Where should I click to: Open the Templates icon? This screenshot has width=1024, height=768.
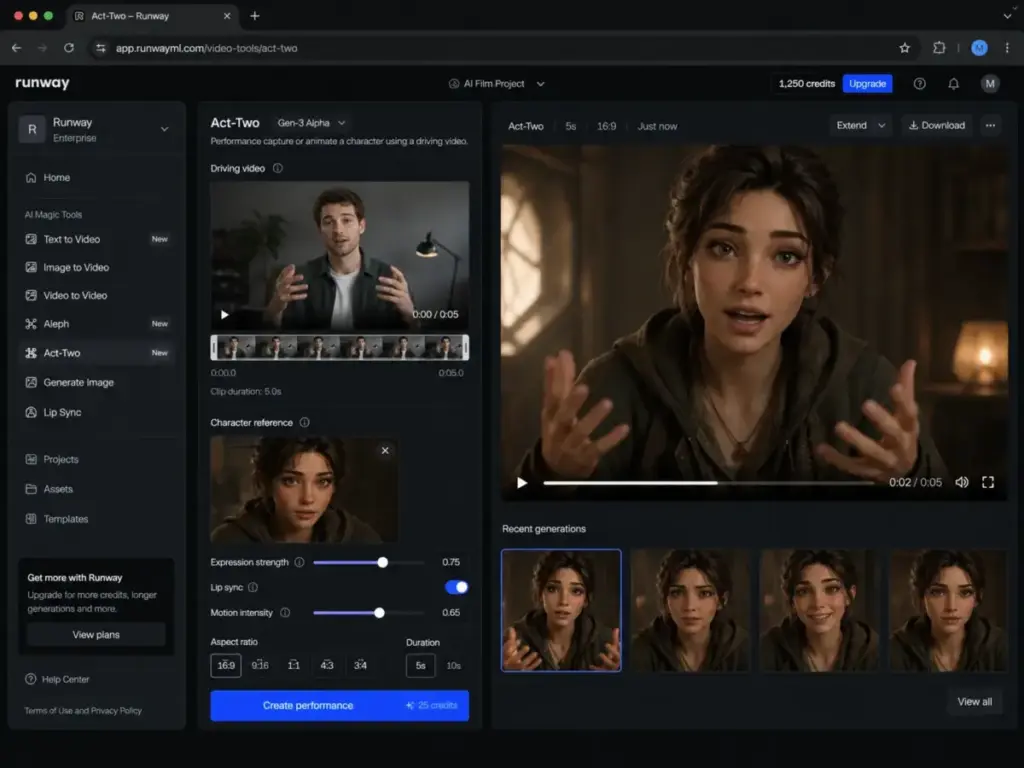[x=31, y=519]
